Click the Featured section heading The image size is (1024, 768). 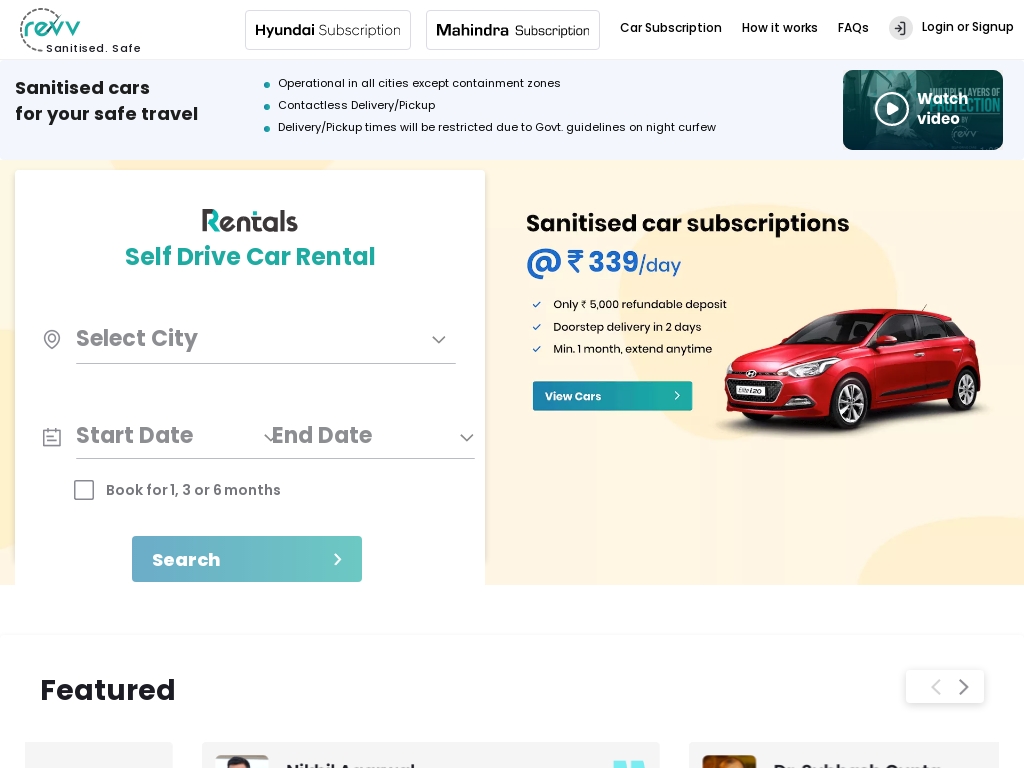(x=108, y=690)
